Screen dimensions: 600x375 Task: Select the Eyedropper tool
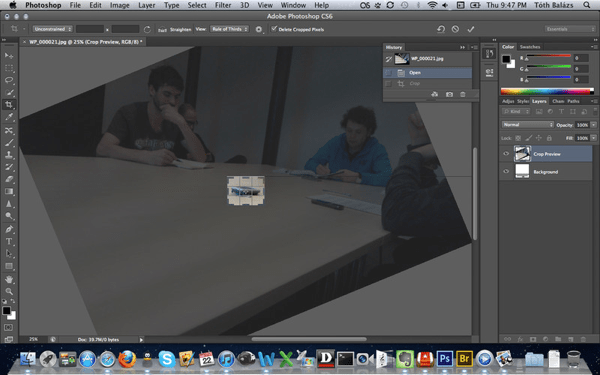(9, 117)
